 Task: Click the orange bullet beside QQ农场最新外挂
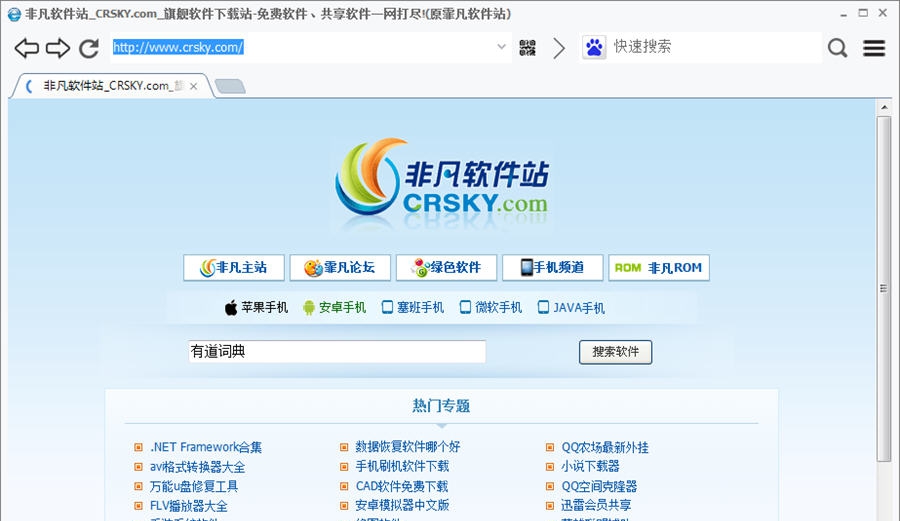coord(550,447)
